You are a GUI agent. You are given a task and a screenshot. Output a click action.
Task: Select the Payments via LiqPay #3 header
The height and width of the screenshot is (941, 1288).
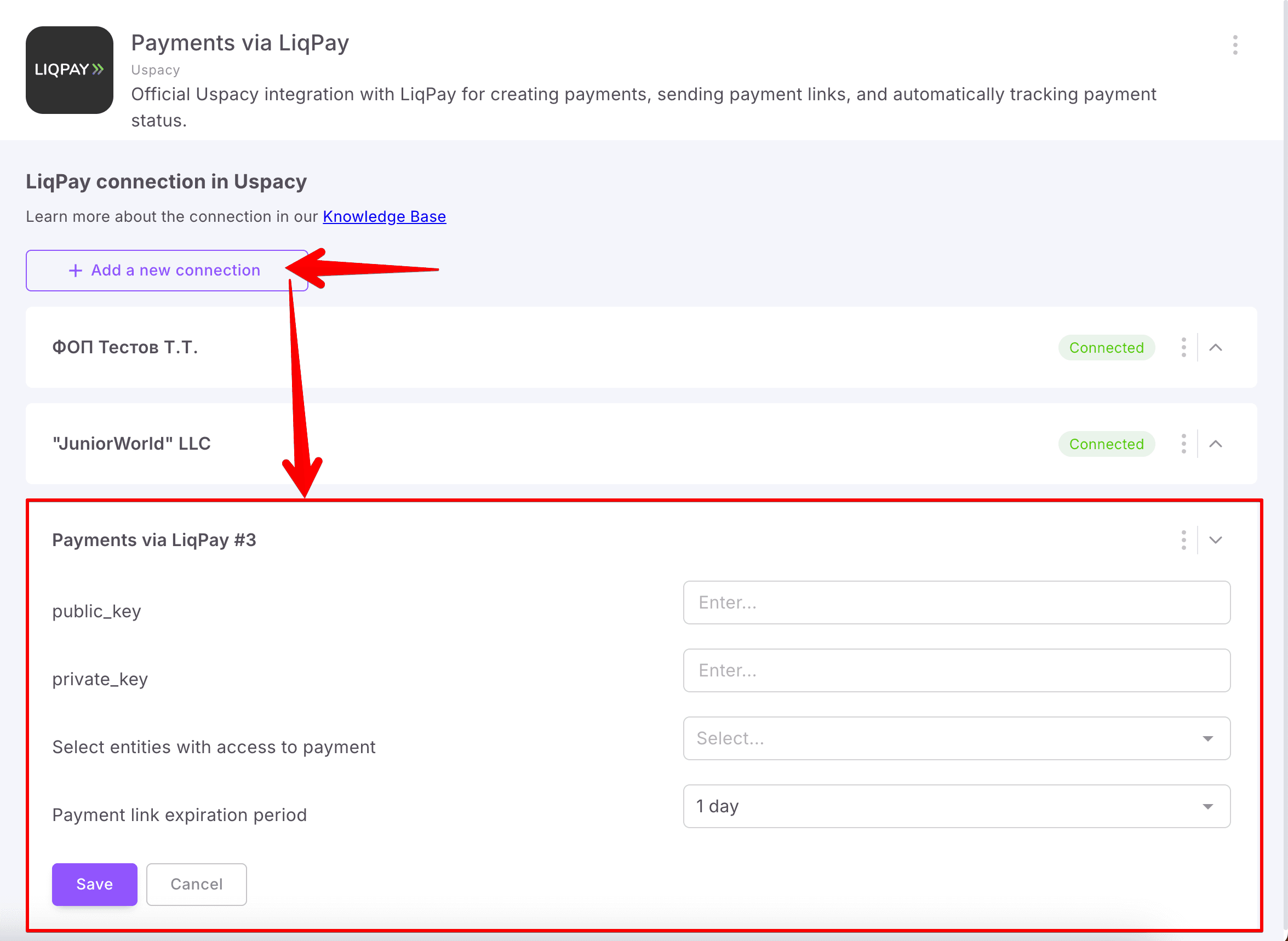[154, 540]
